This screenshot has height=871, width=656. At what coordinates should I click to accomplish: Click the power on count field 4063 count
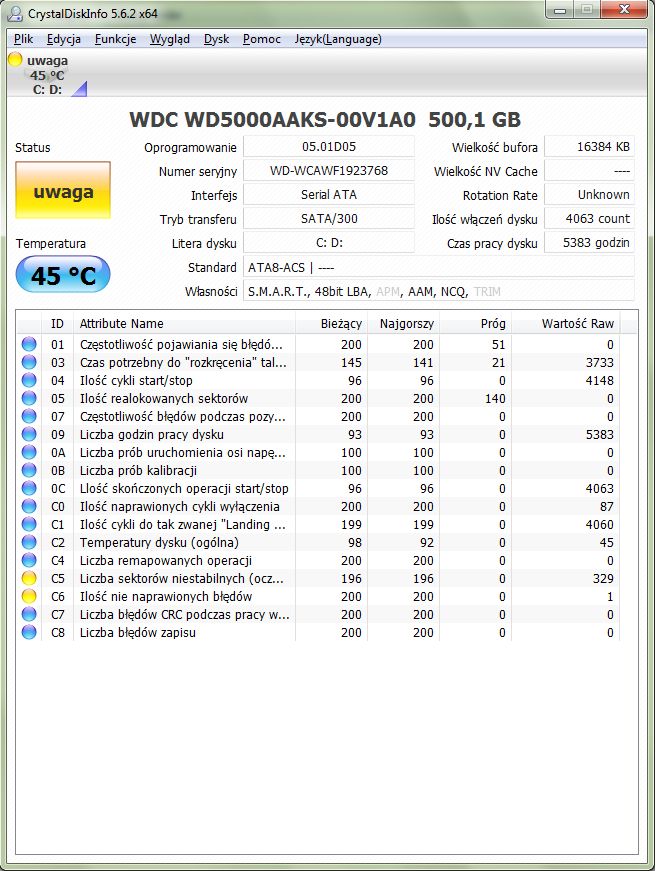pyautogui.click(x=589, y=218)
